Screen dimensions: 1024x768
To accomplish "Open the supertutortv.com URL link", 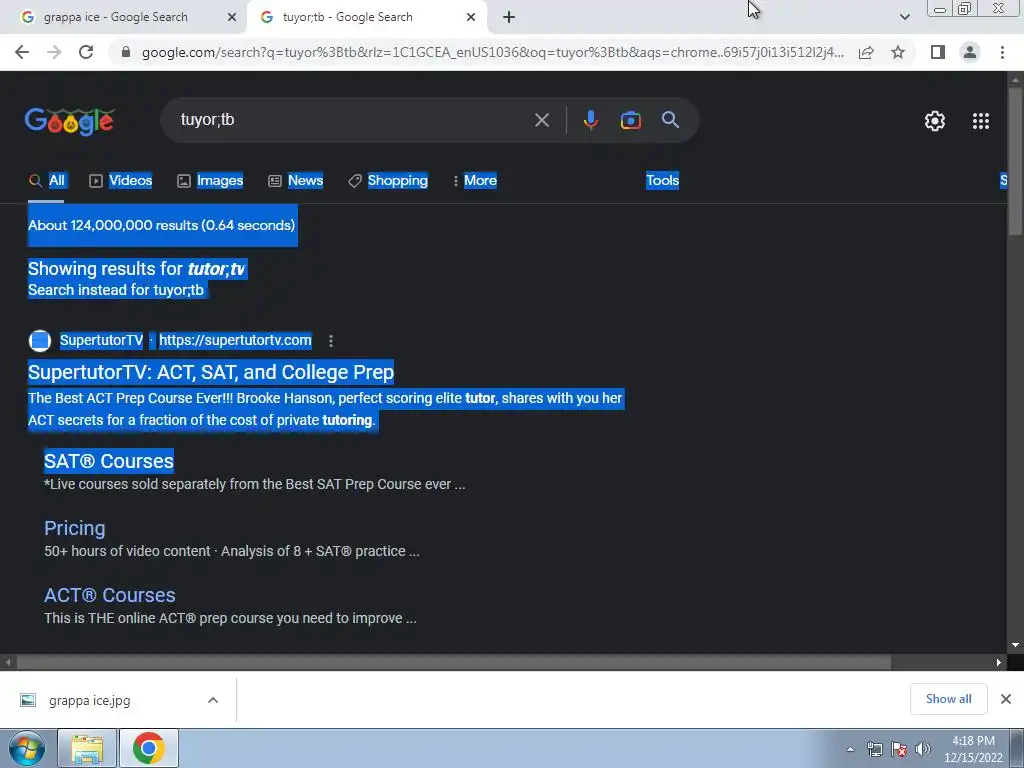I will (x=235, y=340).
